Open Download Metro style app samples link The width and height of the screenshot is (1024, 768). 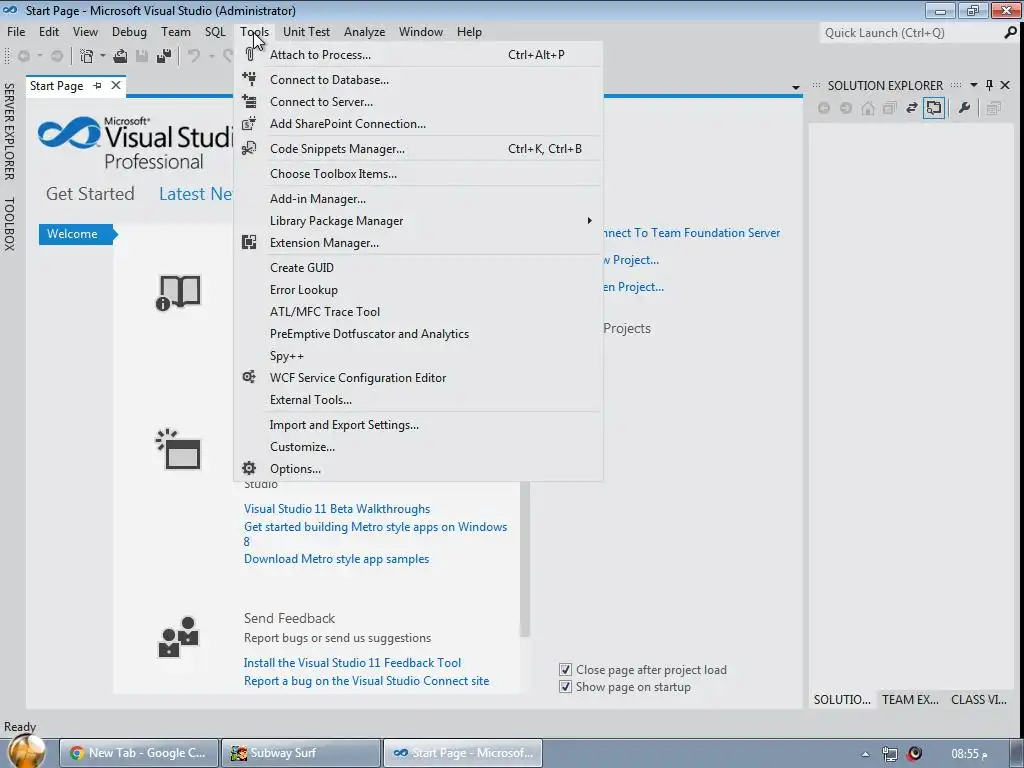coord(336,559)
